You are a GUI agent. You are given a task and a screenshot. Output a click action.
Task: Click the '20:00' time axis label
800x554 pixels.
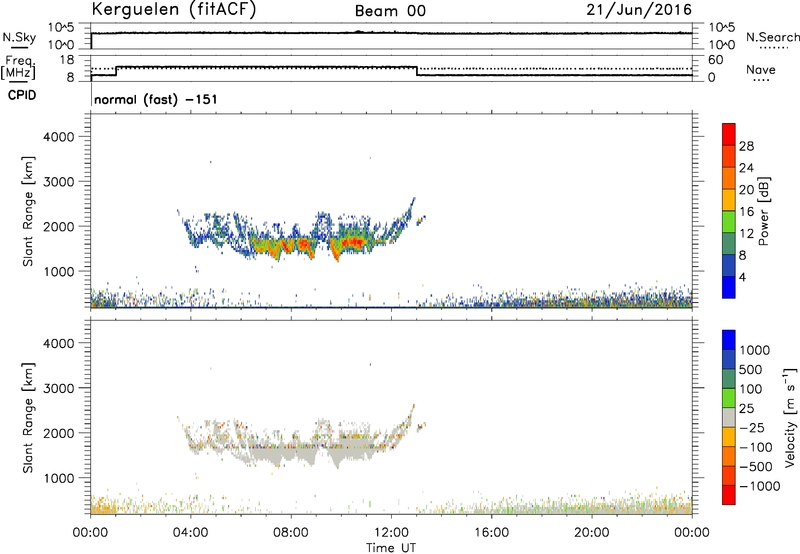591,533
